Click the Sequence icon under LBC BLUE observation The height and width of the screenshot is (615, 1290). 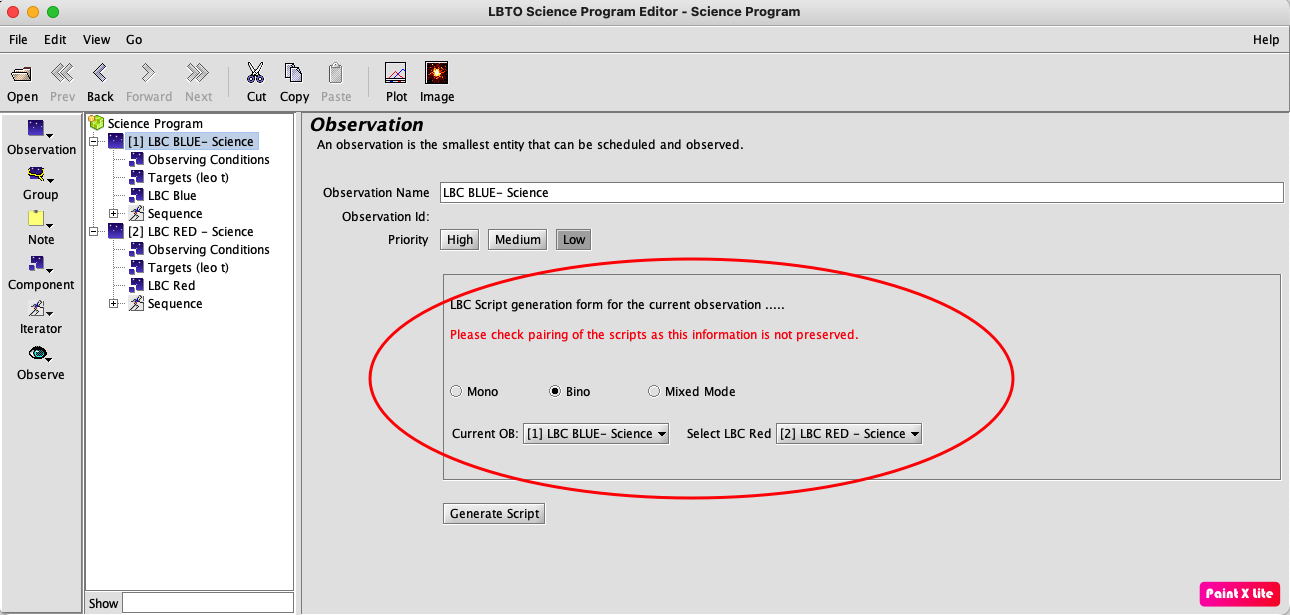pos(136,213)
